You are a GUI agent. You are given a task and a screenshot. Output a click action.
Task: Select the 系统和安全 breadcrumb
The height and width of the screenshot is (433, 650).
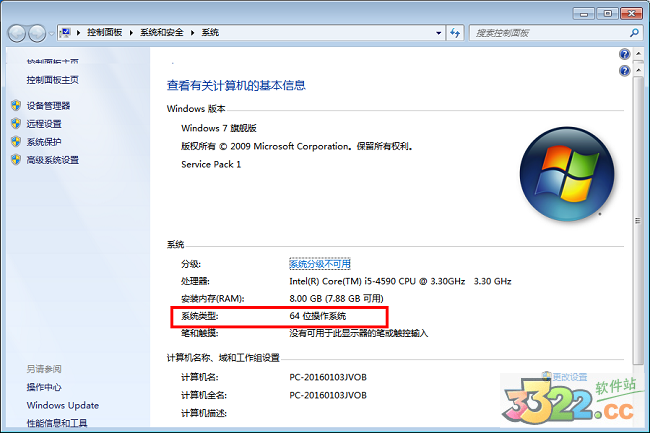click(x=162, y=33)
